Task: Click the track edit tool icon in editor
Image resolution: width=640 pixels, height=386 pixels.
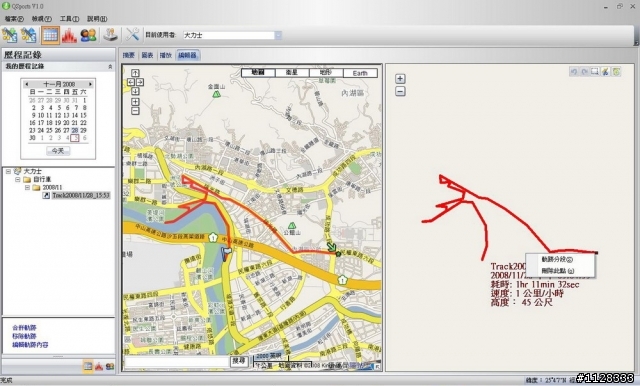Action: 605,72
